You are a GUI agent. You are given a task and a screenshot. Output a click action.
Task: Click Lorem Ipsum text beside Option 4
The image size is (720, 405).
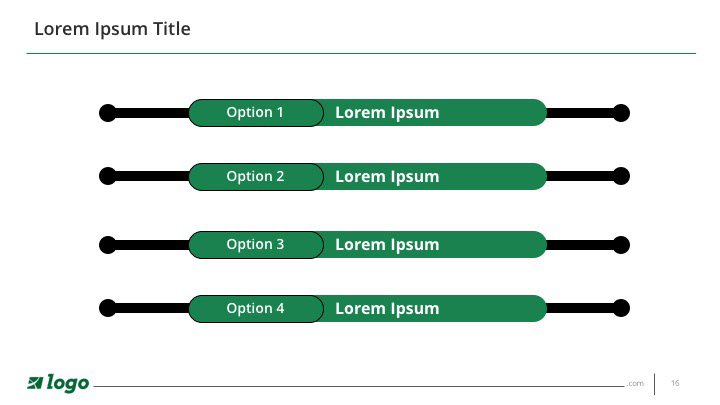[x=387, y=309]
